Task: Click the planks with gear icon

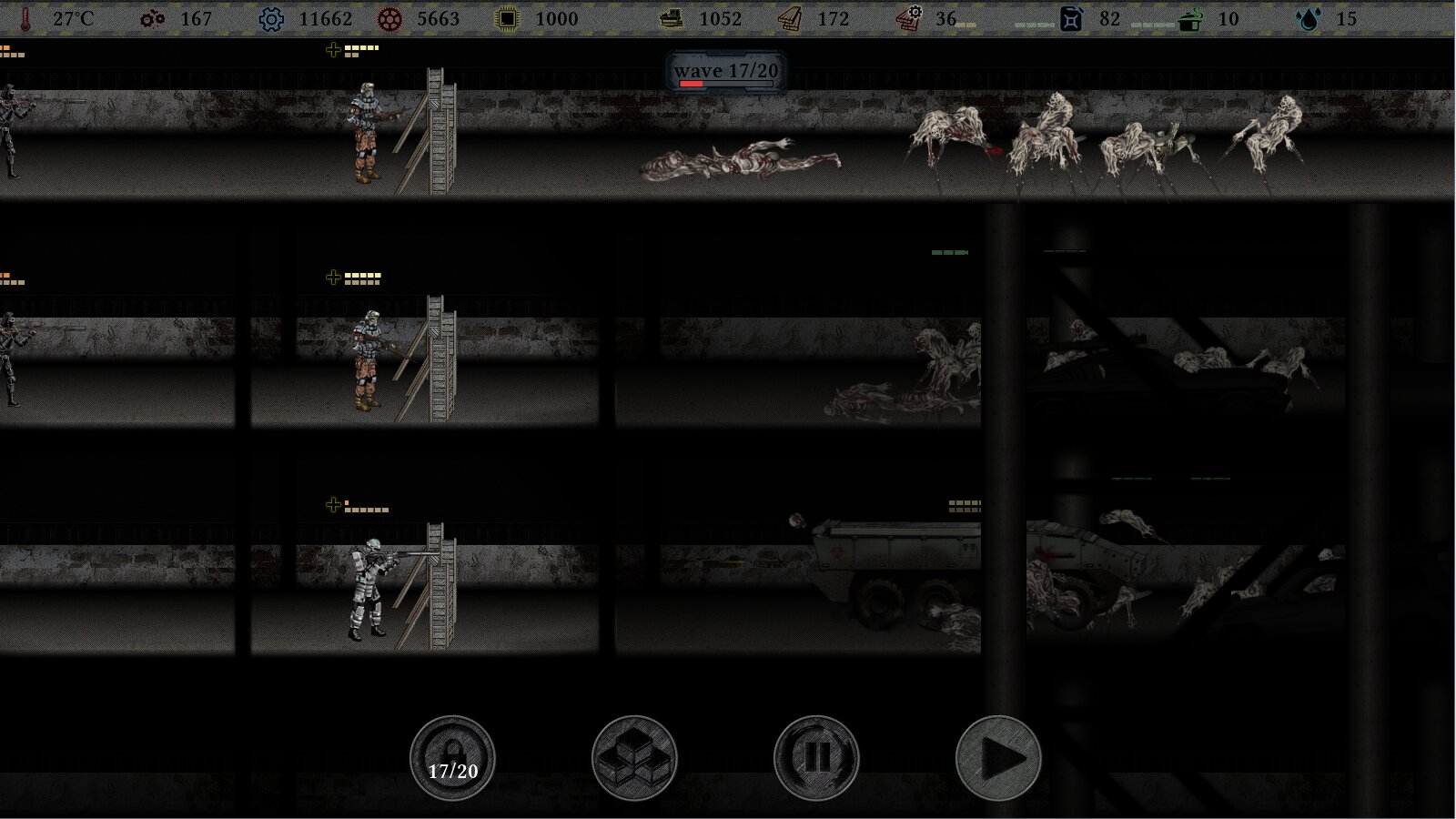Action: tap(909, 19)
